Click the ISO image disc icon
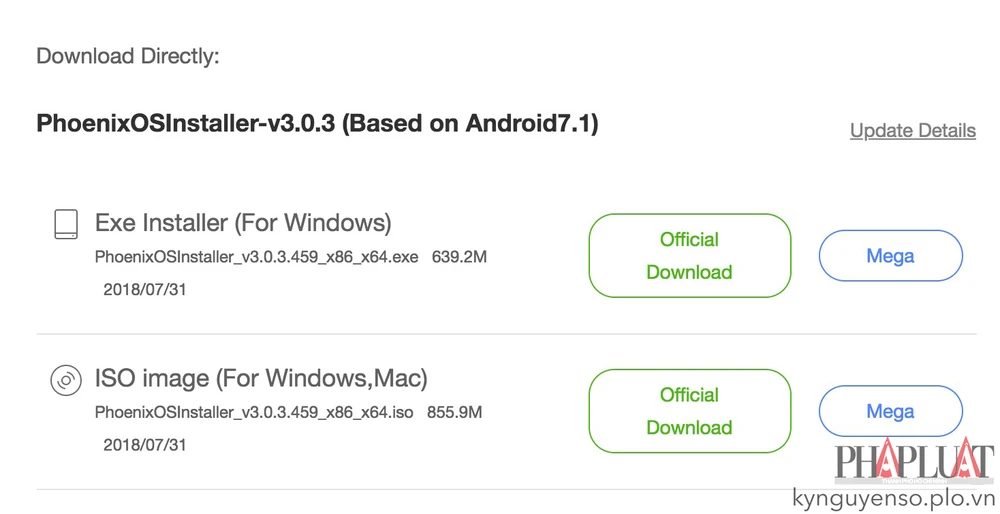This screenshot has width=1000, height=514. pyautogui.click(x=66, y=380)
